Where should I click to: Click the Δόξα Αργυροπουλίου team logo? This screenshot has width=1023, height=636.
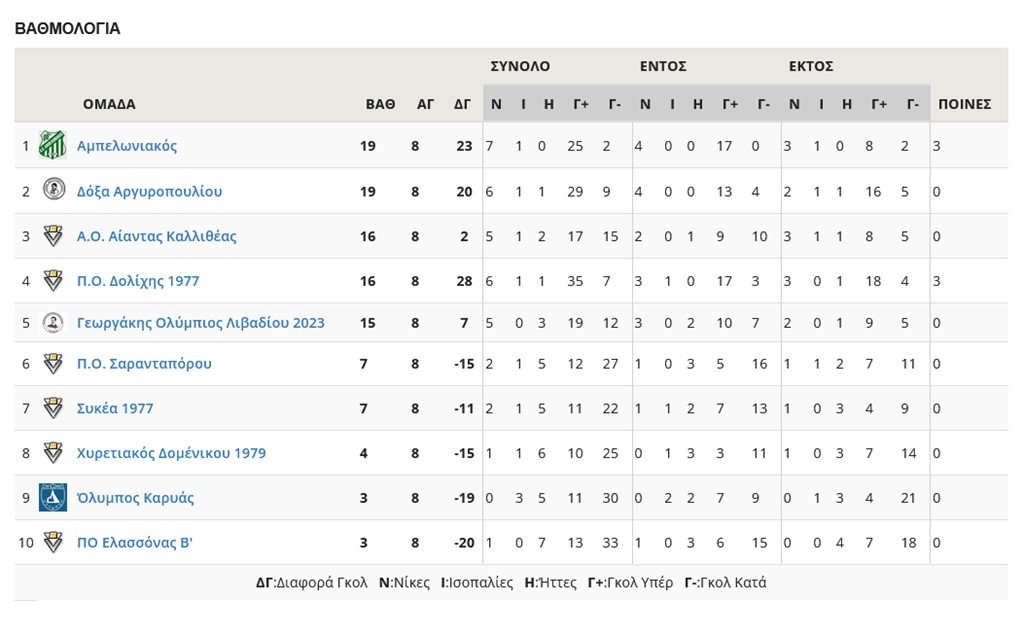(53, 190)
